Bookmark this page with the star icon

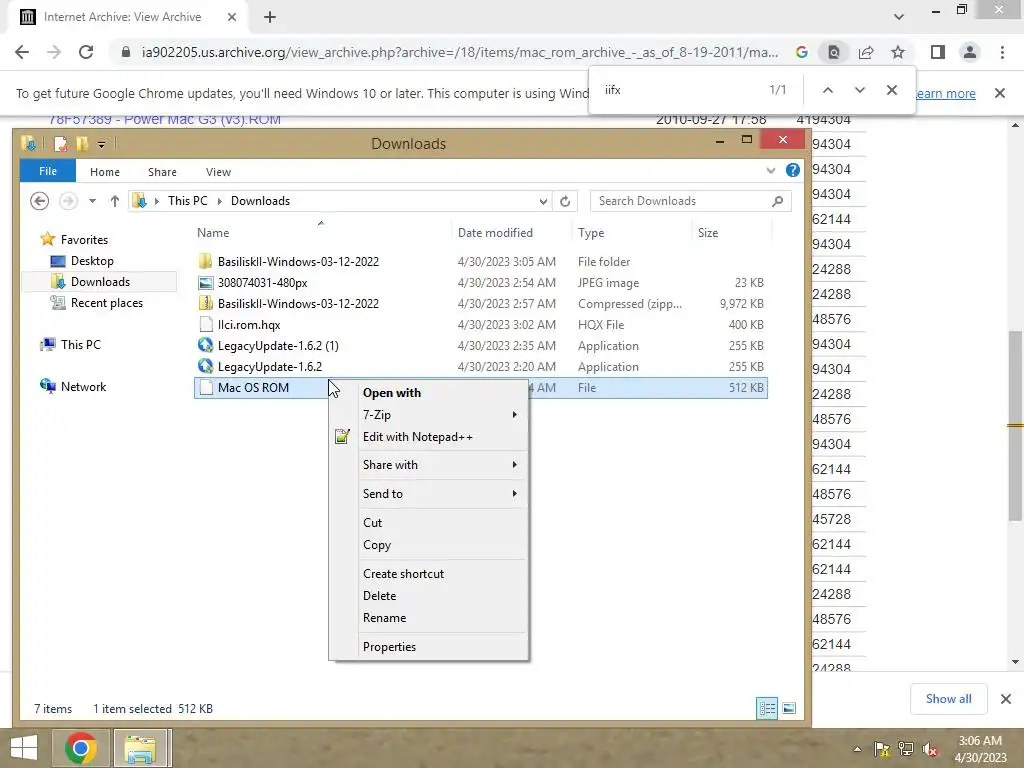pos(898,52)
